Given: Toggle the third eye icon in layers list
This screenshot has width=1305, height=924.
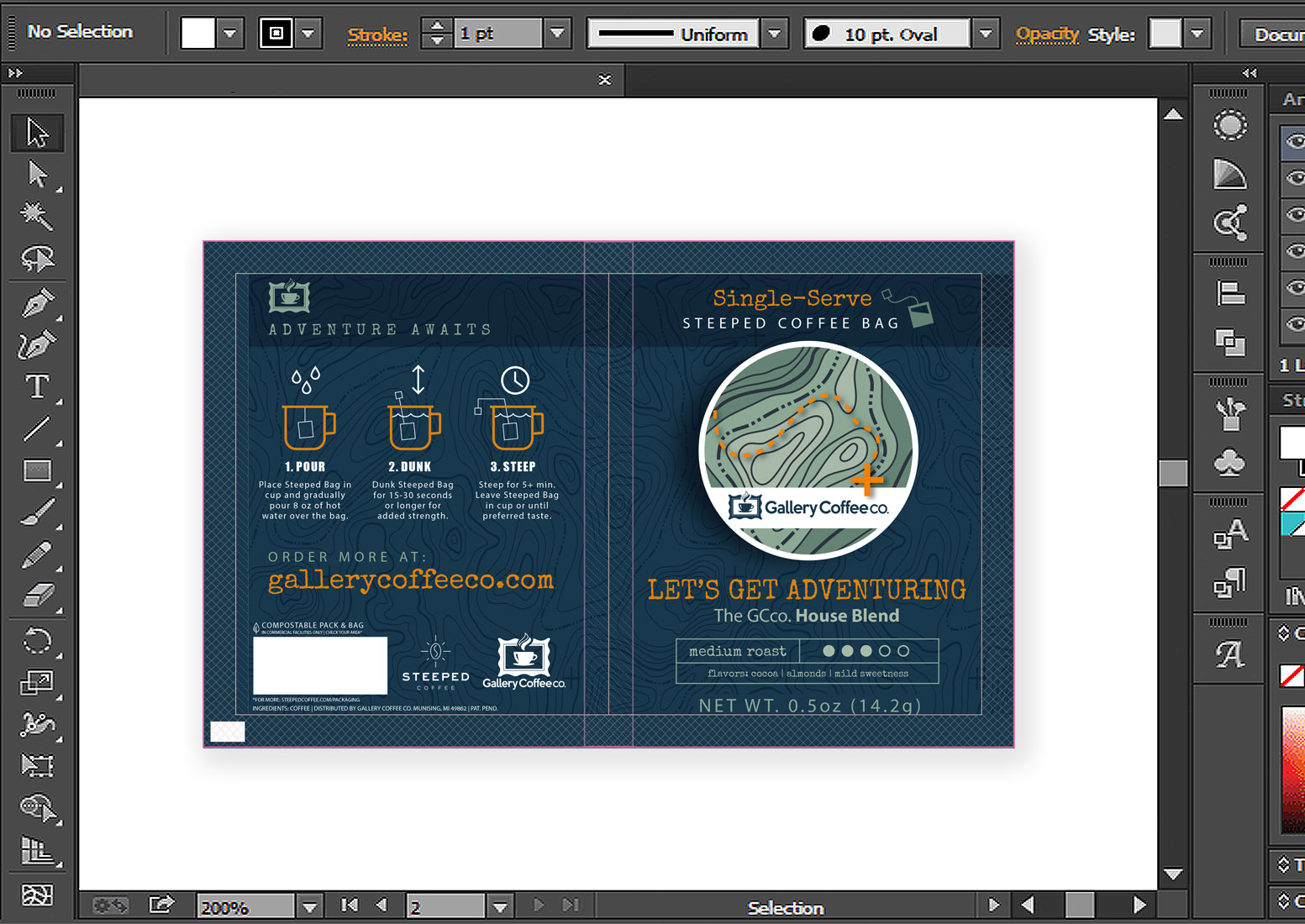Looking at the screenshot, I should coord(1295,215).
